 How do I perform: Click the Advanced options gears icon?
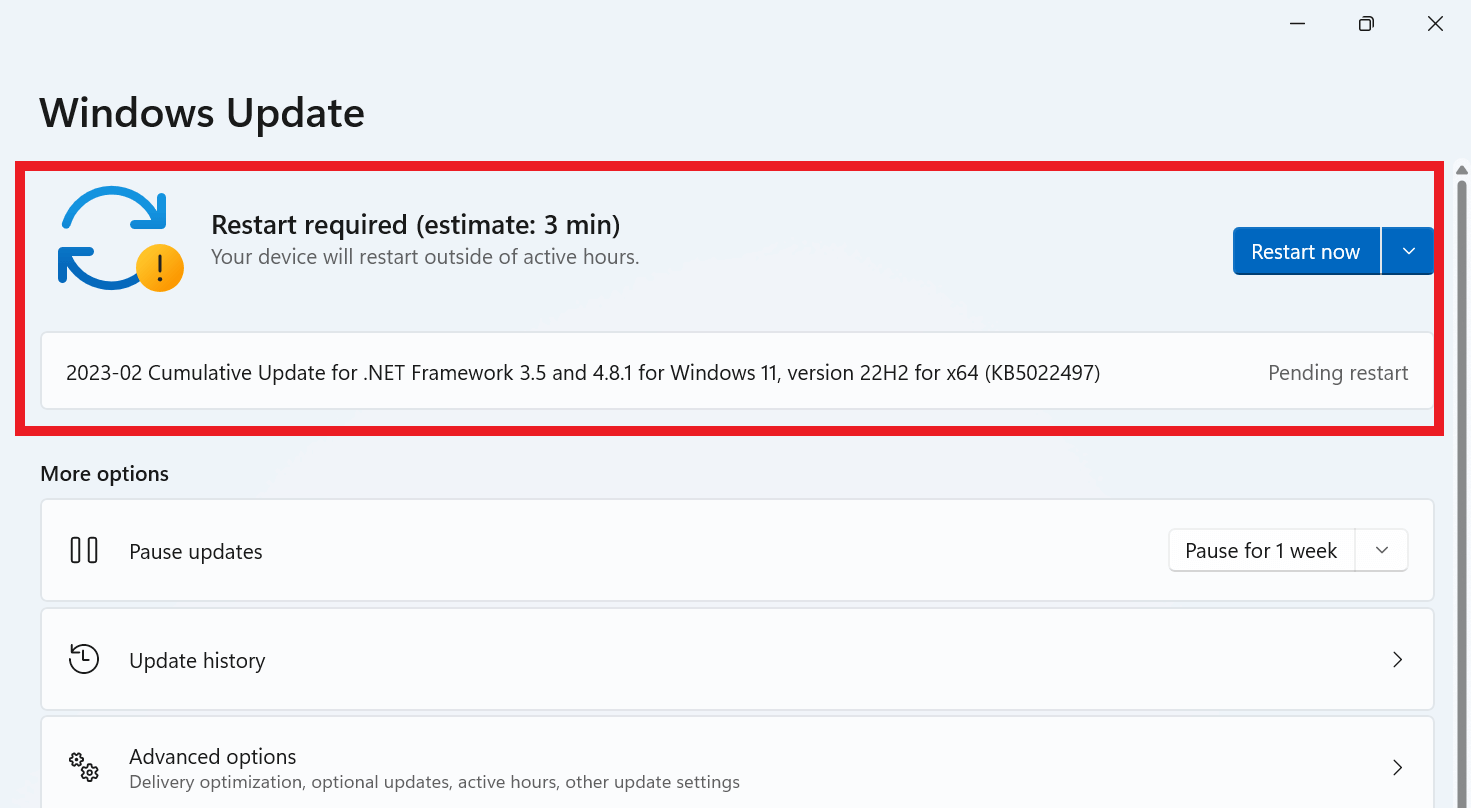(84, 767)
